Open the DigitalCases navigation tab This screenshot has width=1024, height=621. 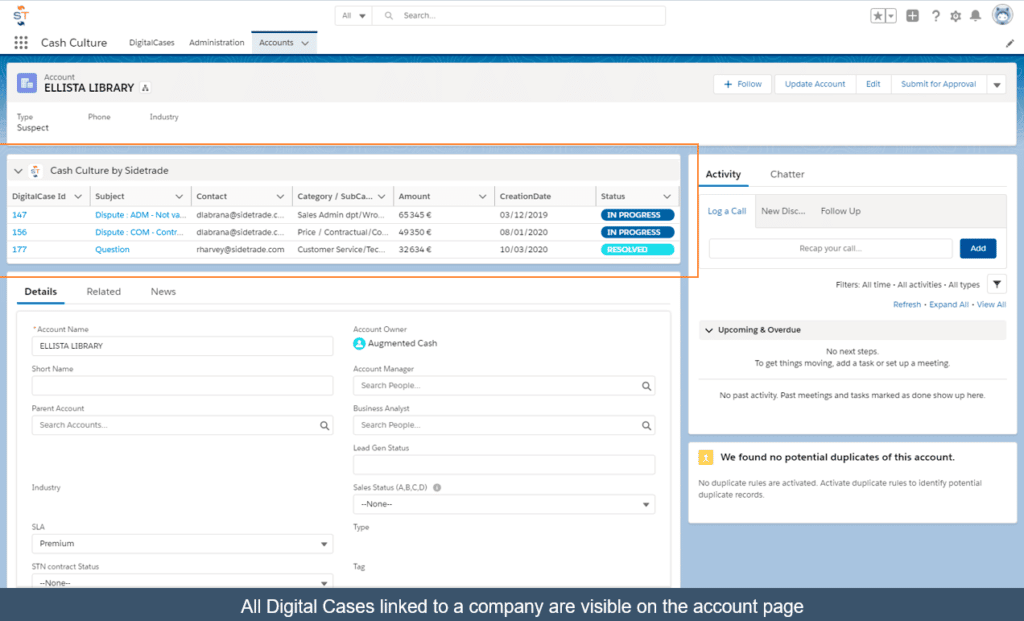point(152,42)
